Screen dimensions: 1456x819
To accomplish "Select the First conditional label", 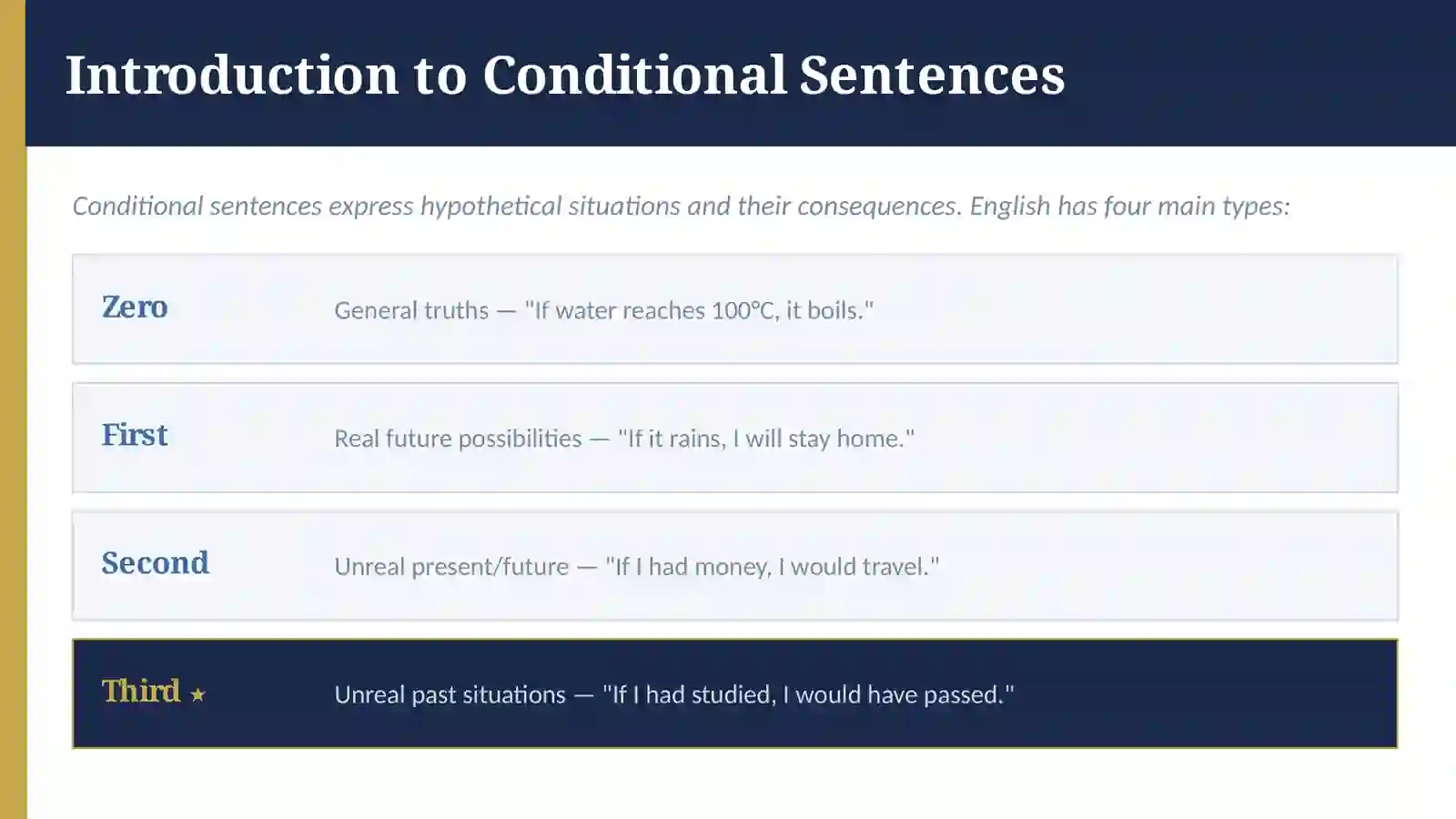I will pyautogui.click(x=135, y=435).
